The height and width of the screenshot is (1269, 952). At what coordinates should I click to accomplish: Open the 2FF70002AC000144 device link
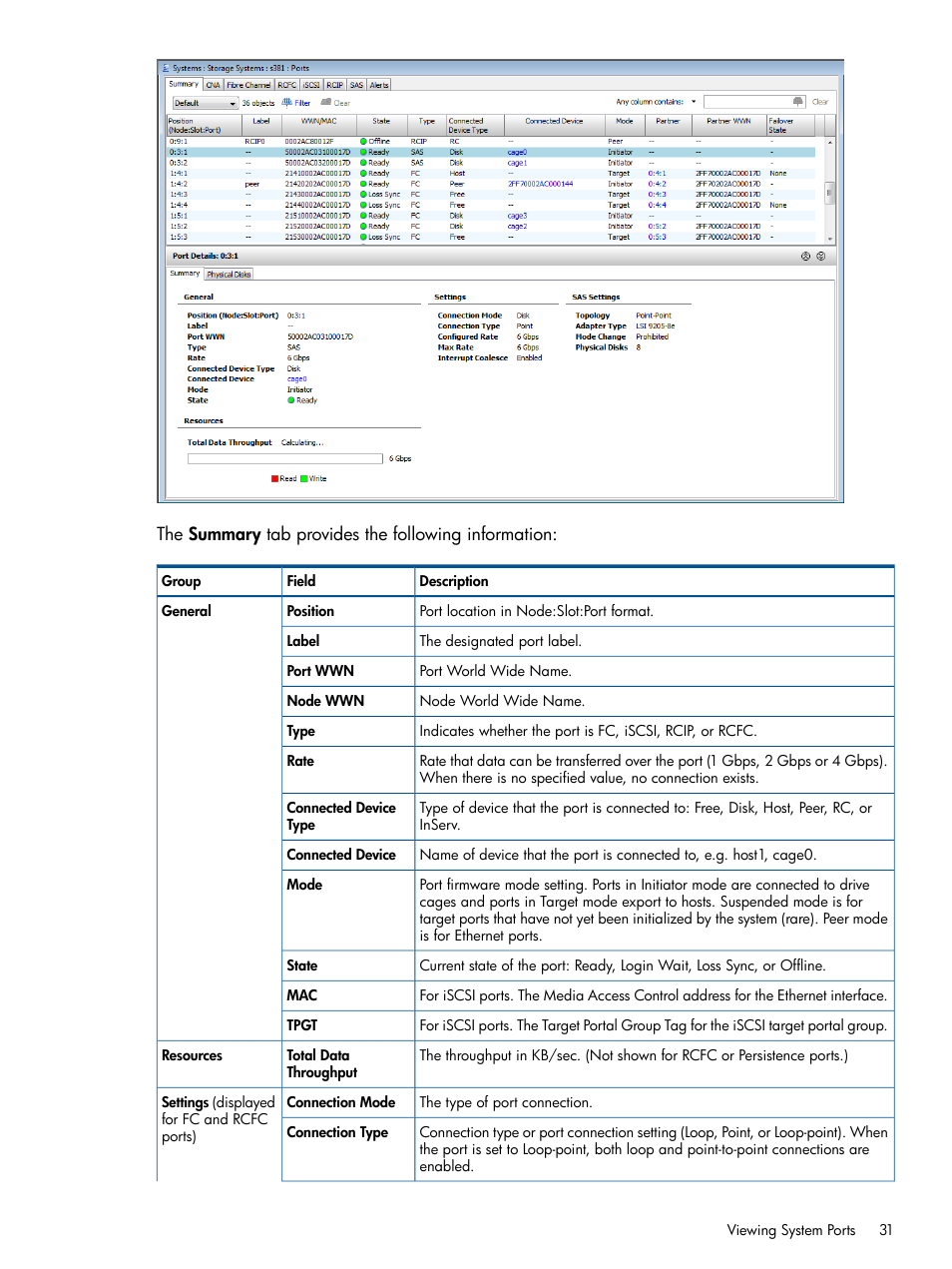[541, 184]
